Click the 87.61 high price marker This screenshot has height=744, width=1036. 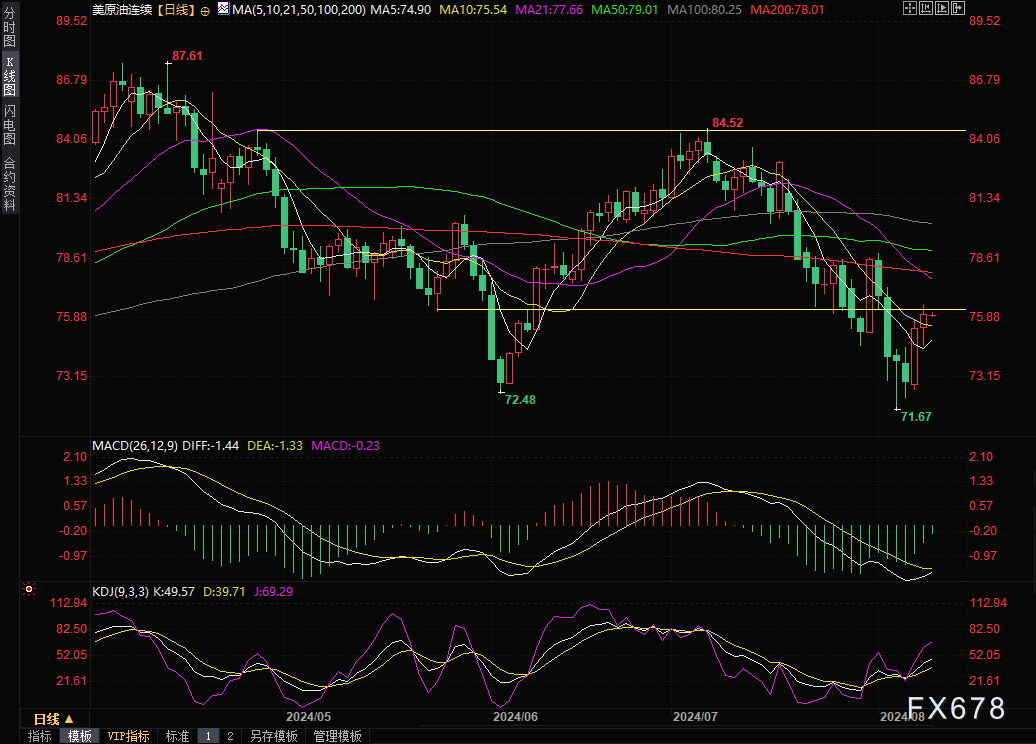[187, 57]
